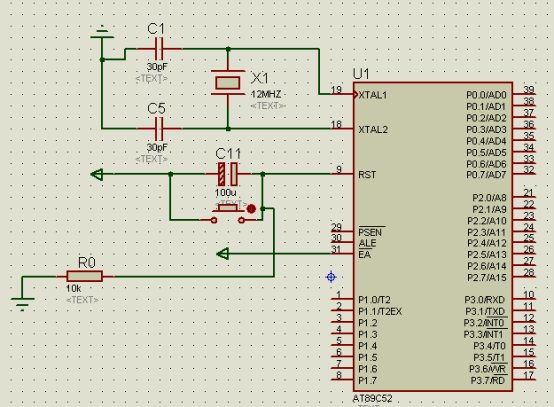Click pin number 17 on the chip
This screenshot has width=554, height=407.
529,376
